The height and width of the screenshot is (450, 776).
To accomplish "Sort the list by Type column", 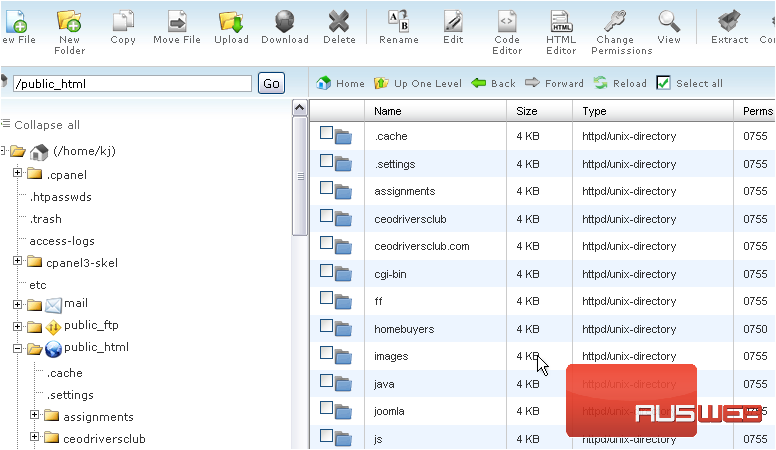I will click(594, 111).
